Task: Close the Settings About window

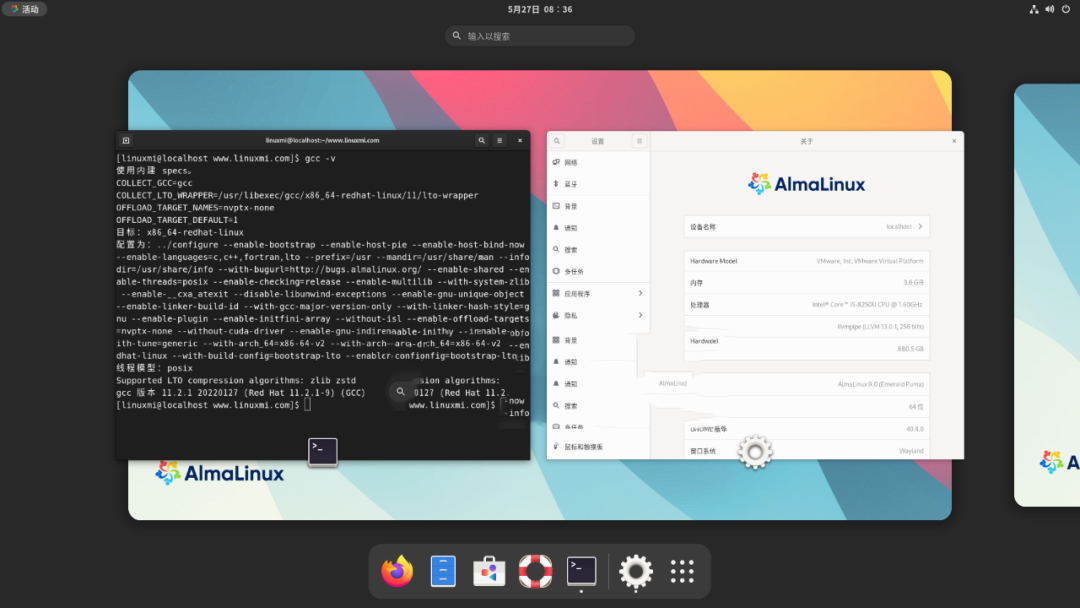Action: (954, 141)
